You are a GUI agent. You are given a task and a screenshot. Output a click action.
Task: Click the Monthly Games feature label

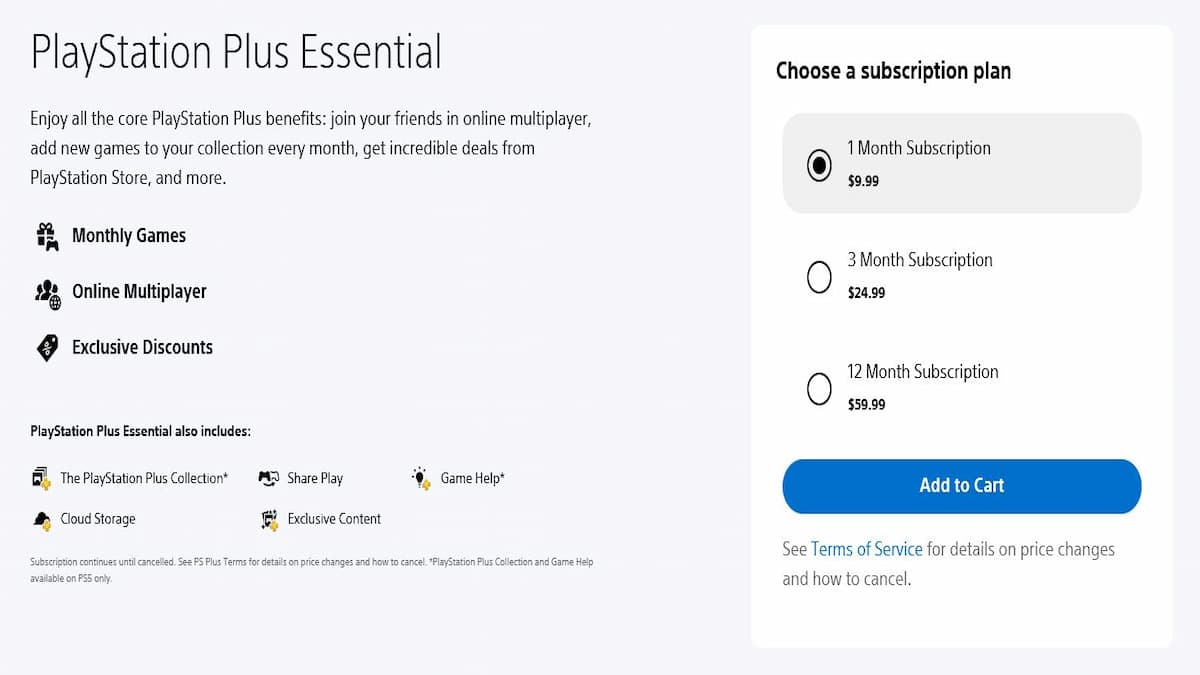[x=129, y=236]
